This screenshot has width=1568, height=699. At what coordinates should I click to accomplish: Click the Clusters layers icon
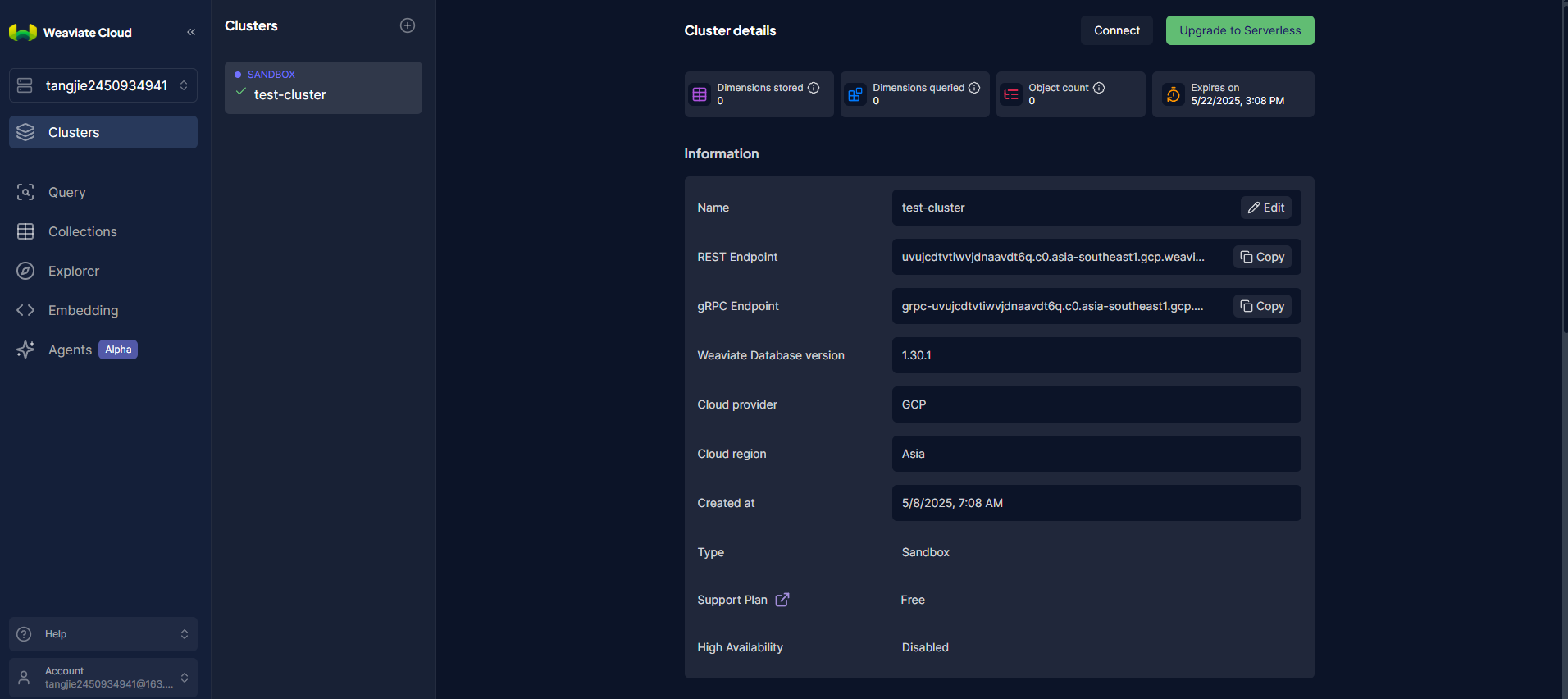click(25, 132)
